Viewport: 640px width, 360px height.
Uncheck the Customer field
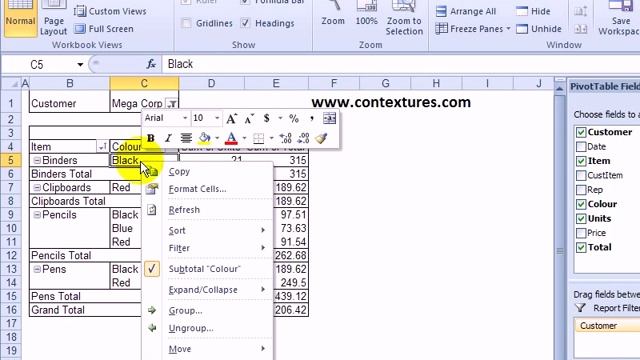pyautogui.click(x=581, y=132)
